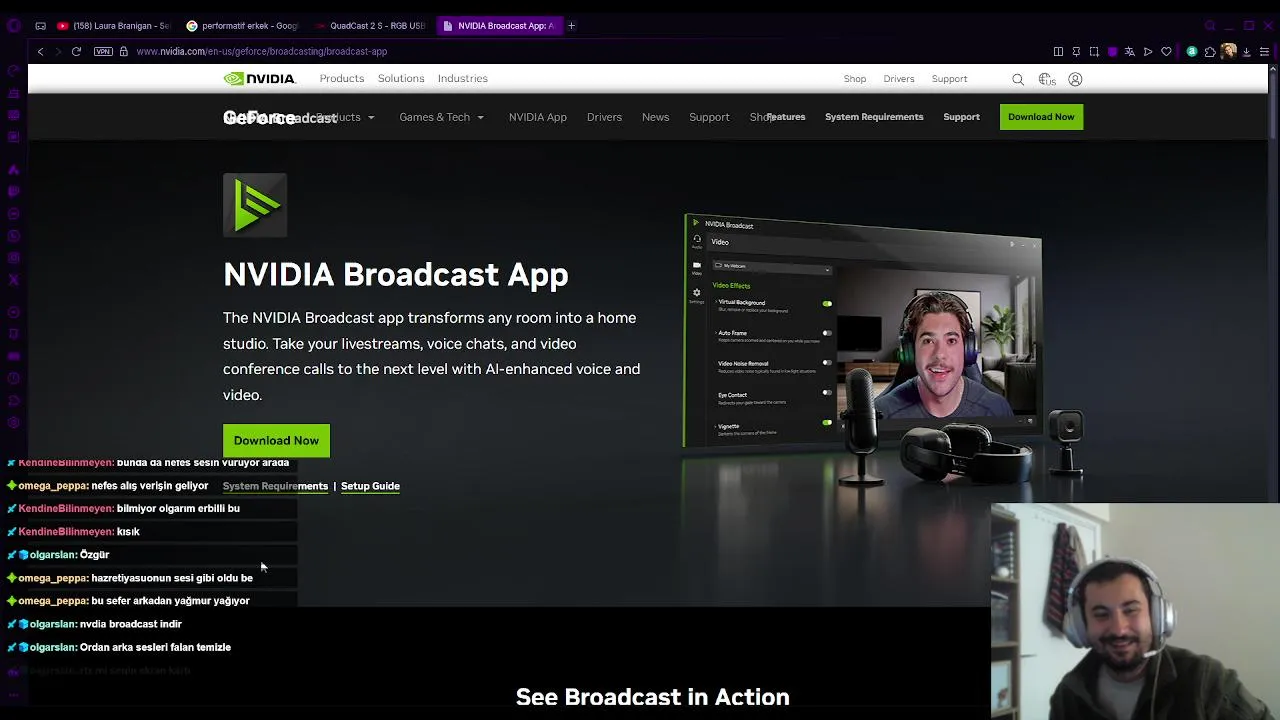Click Download Now button below description
The height and width of the screenshot is (720, 1280).
click(x=276, y=440)
